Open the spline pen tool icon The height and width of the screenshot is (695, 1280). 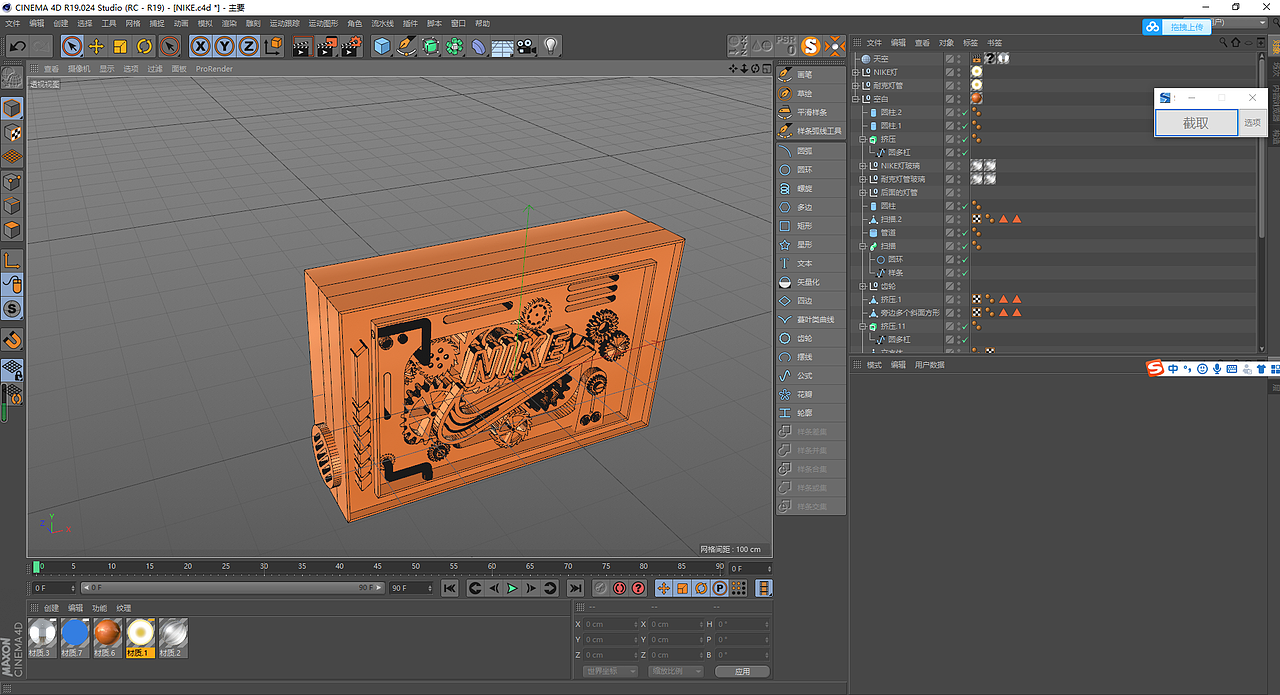[x=406, y=46]
